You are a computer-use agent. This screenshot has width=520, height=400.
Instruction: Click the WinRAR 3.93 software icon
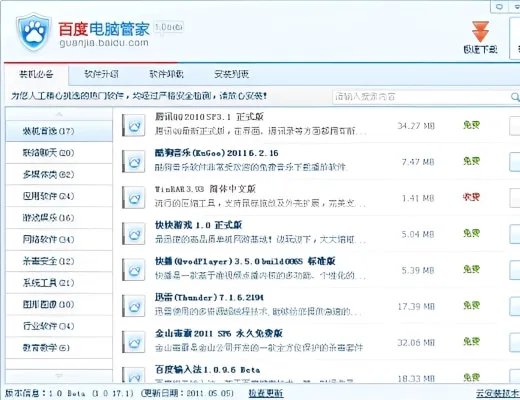coord(134,197)
